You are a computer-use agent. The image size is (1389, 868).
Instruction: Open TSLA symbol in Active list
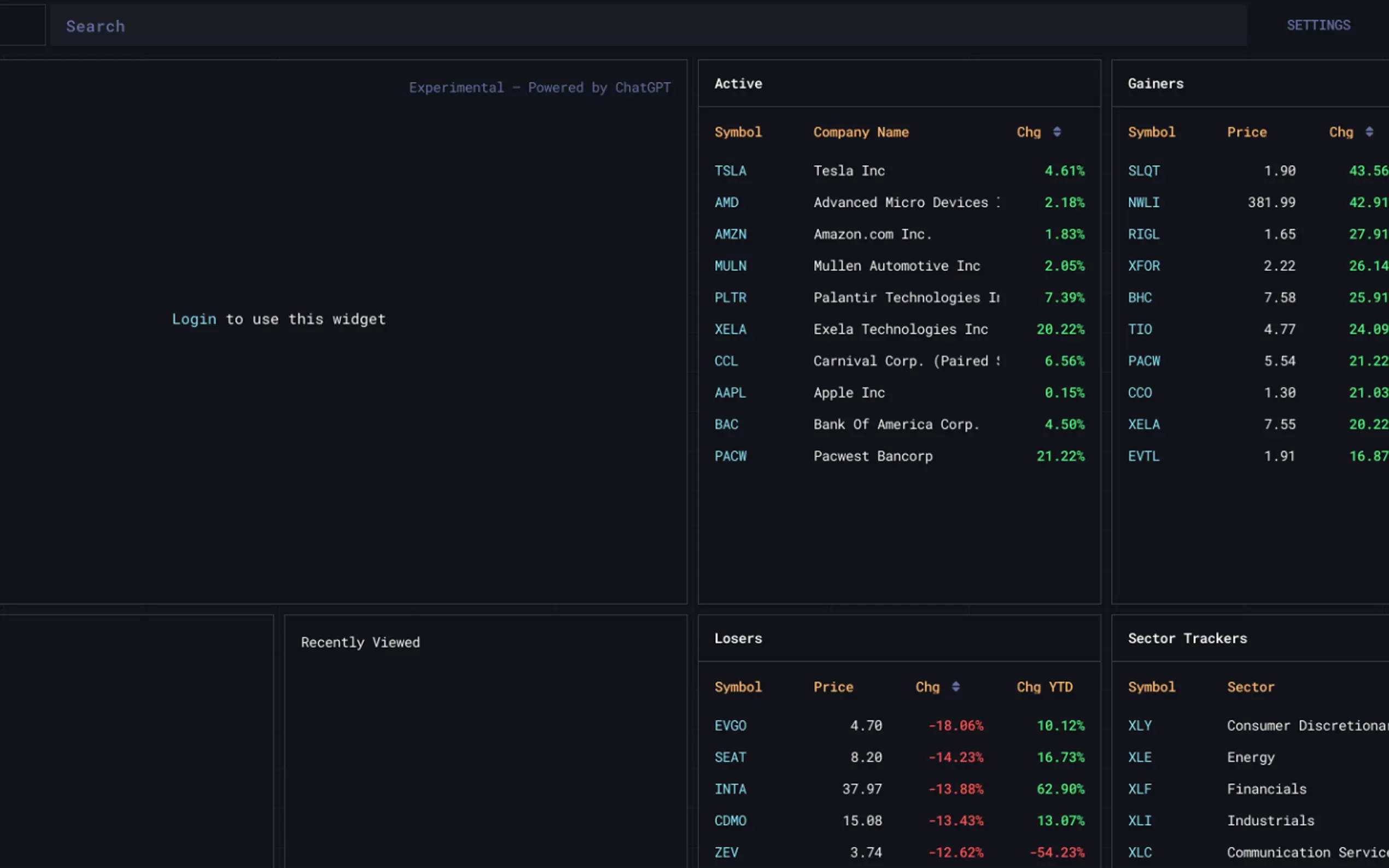pos(730,171)
